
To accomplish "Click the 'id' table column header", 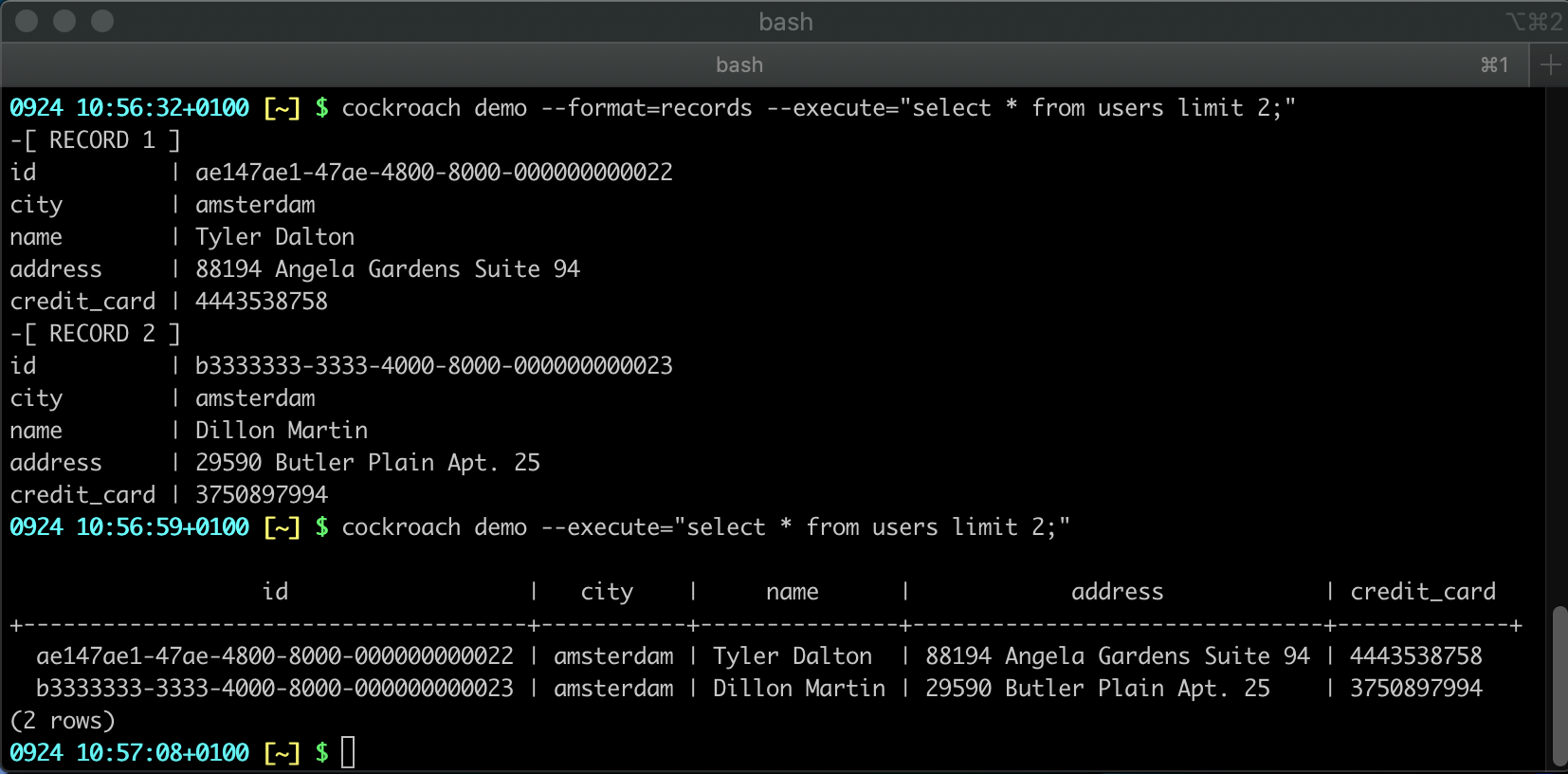I will pos(275,592).
